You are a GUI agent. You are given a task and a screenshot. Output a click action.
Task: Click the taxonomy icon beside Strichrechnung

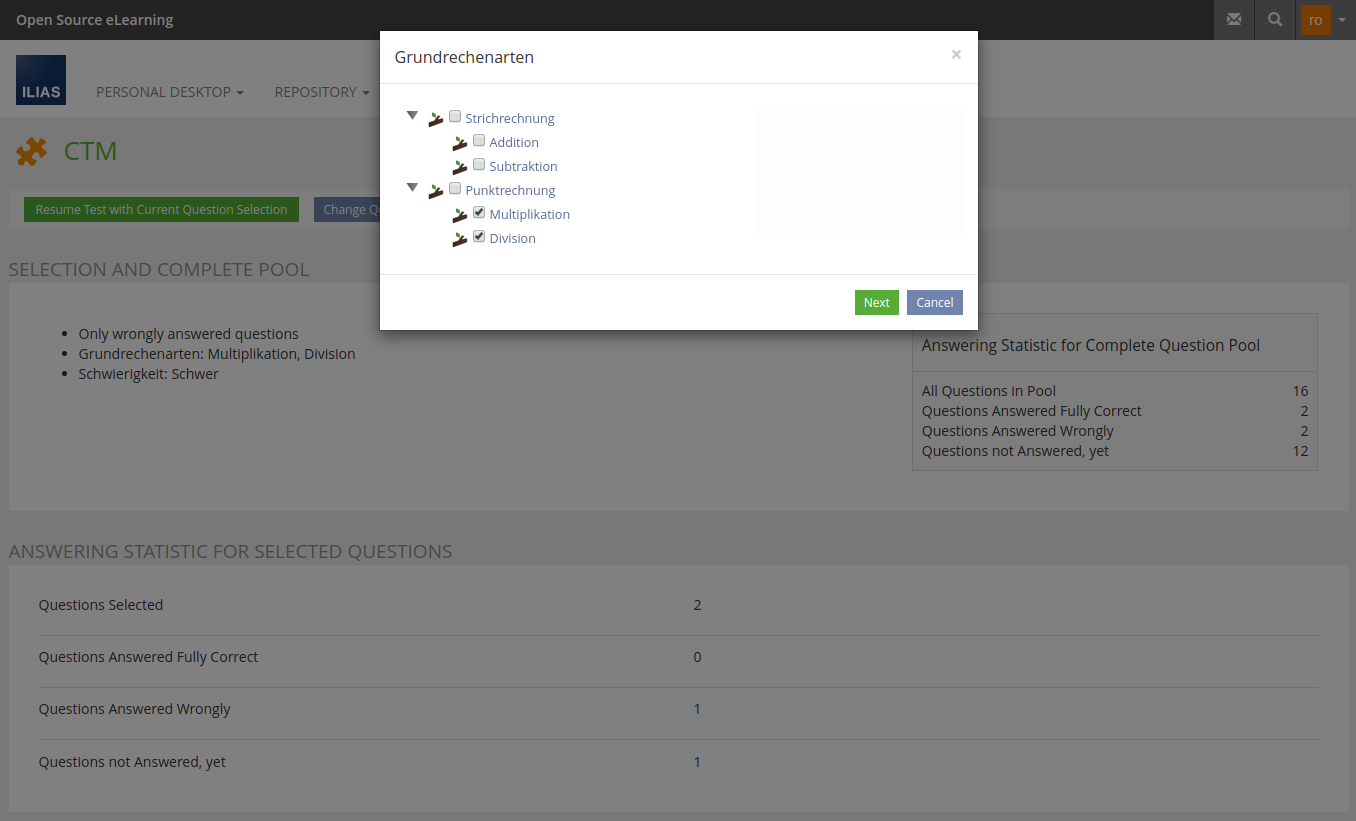(436, 119)
